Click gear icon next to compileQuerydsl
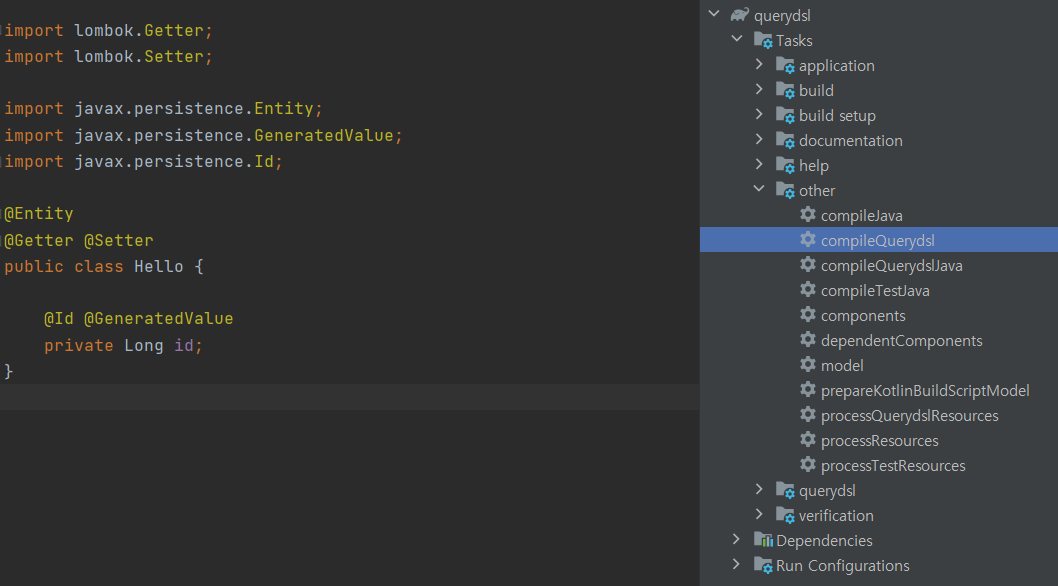 pos(808,240)
